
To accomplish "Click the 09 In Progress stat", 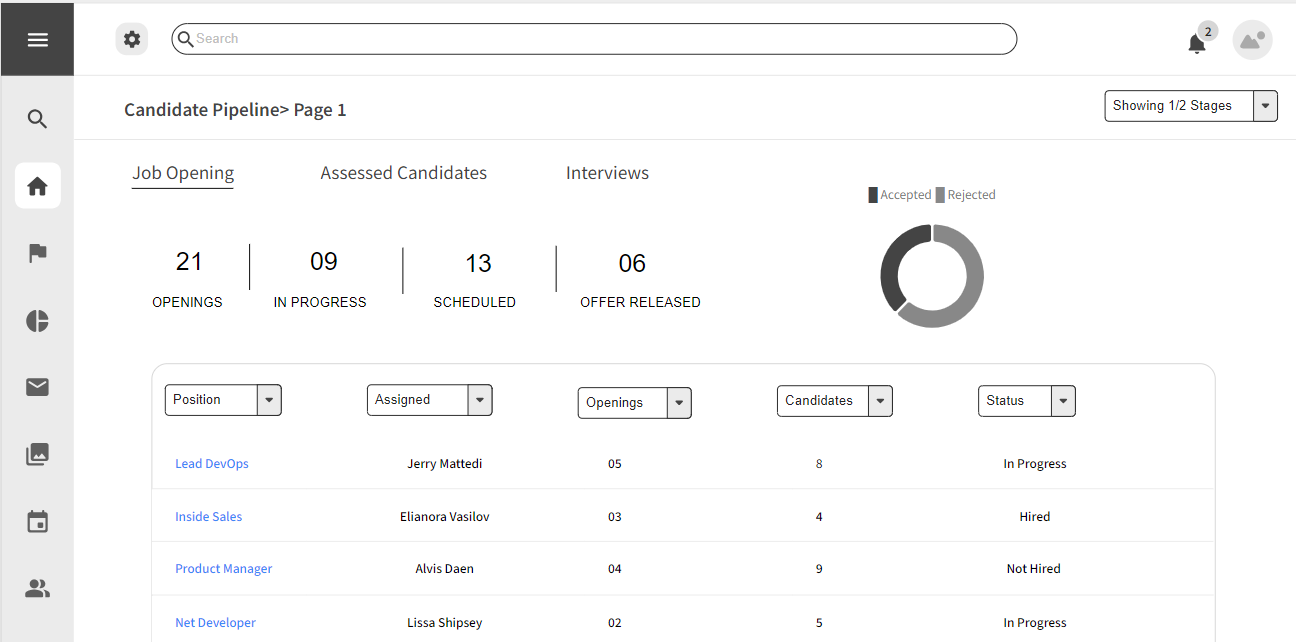I will (320, 278).
